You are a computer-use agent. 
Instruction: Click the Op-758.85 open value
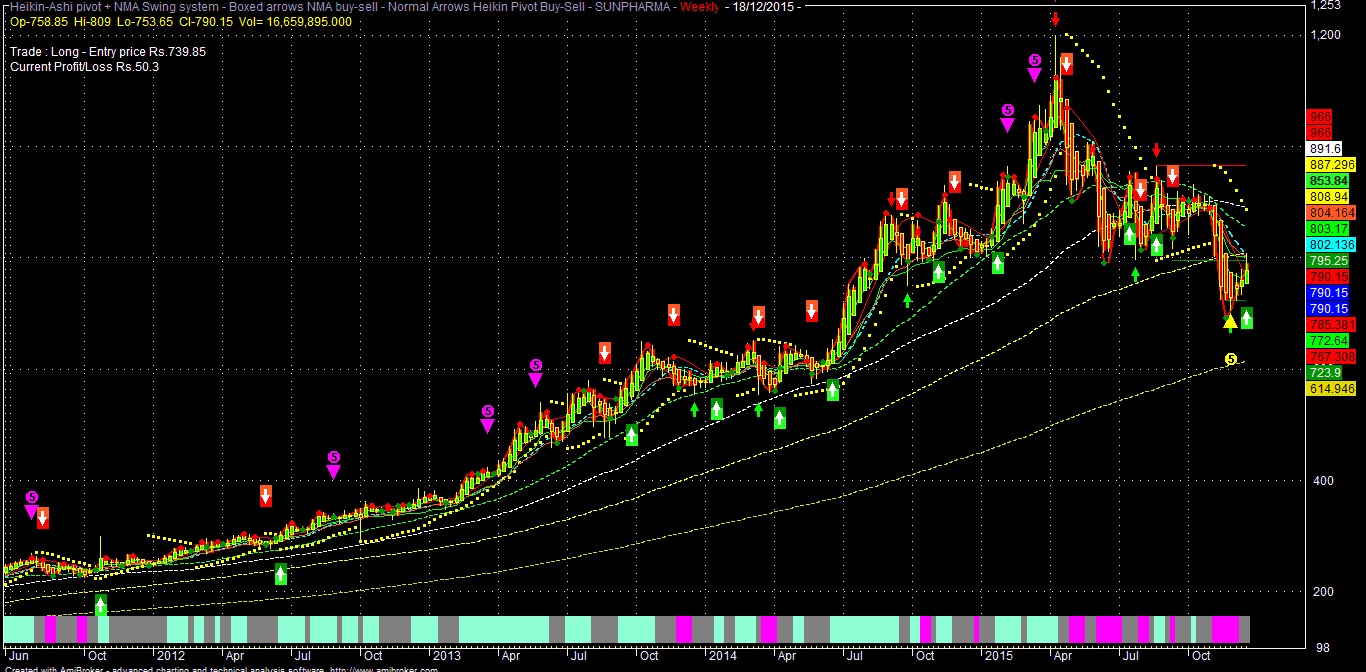tap(39, 21)
